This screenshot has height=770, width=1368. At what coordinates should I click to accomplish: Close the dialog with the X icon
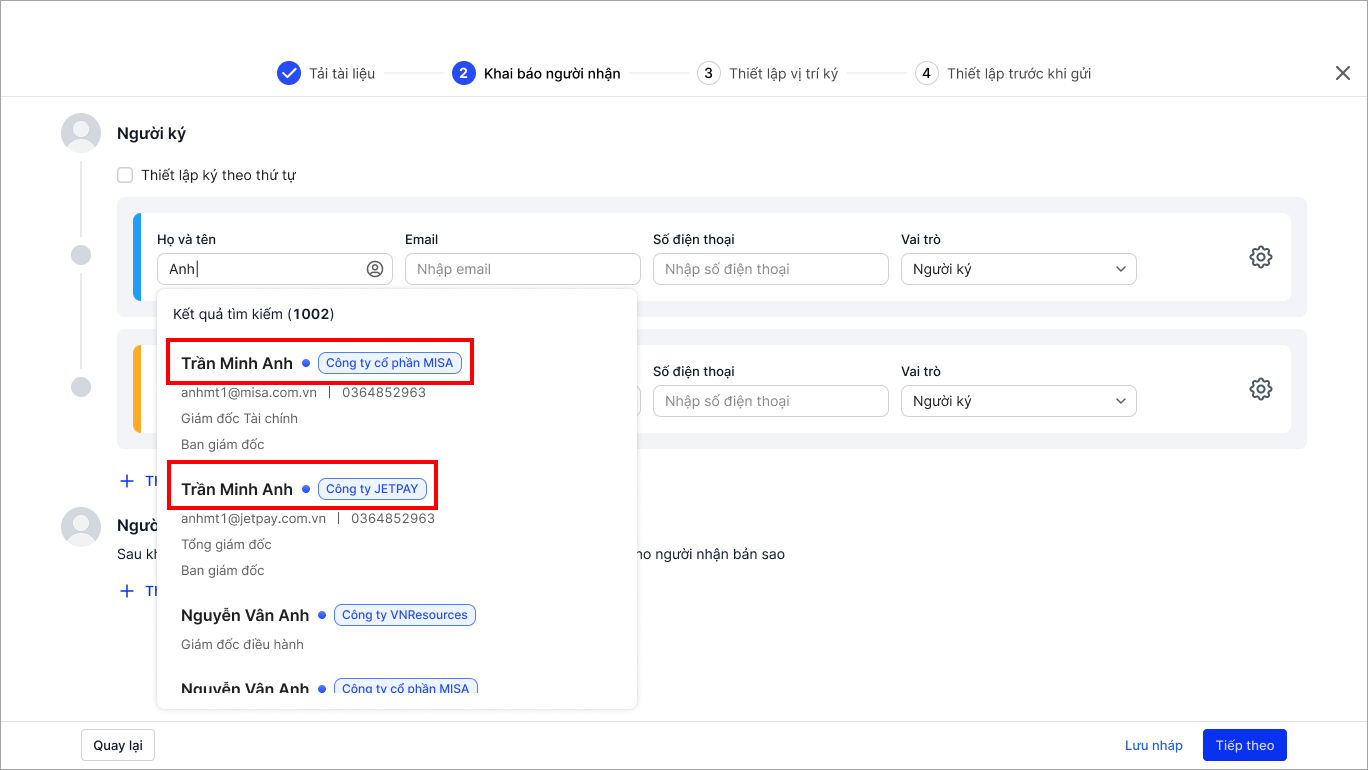1343,73
